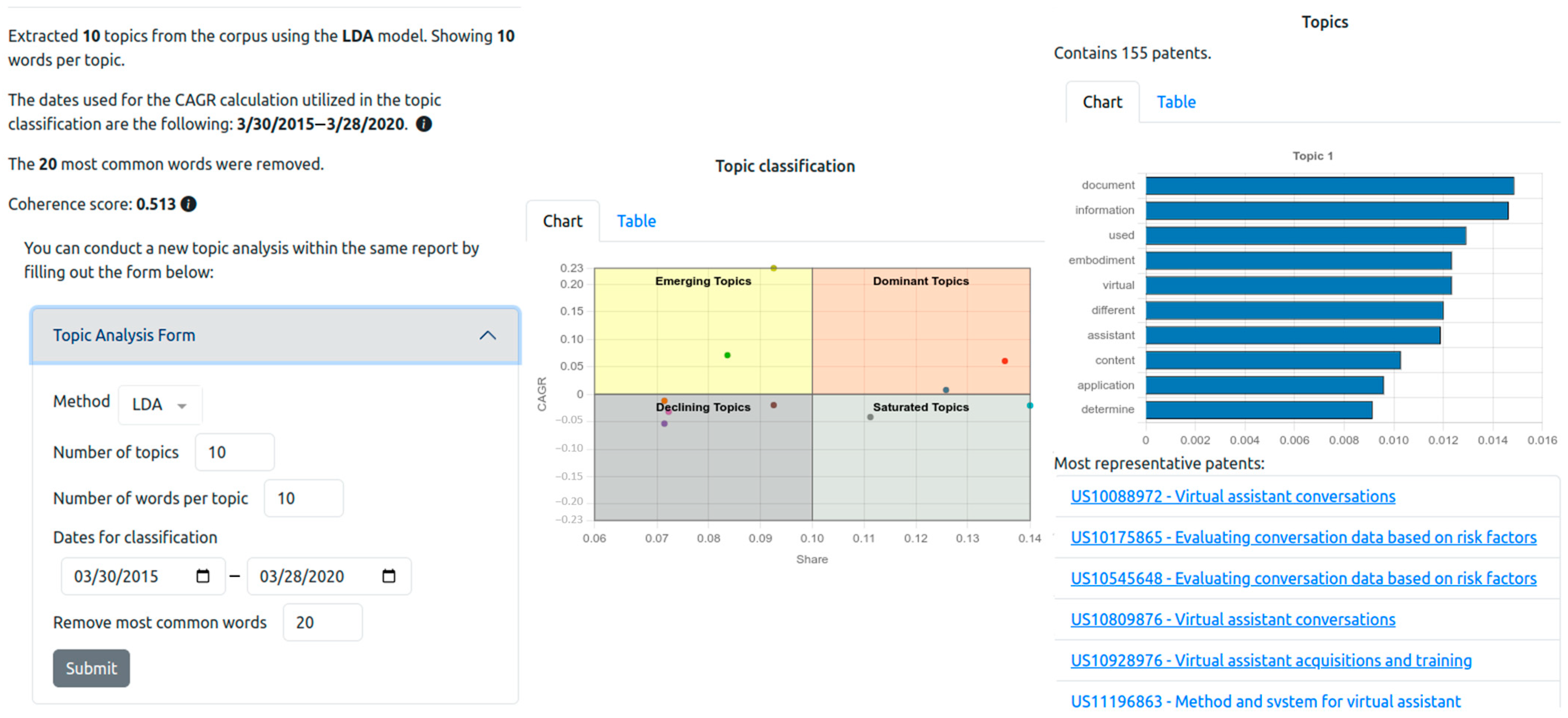Click info icon next to CAGR dates
This screenshot has height=718, width=1568.
[424, 124]
